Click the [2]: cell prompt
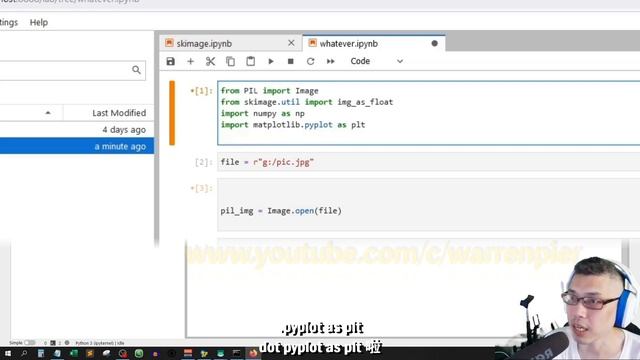640x360 pixels. tap(203, 162)
